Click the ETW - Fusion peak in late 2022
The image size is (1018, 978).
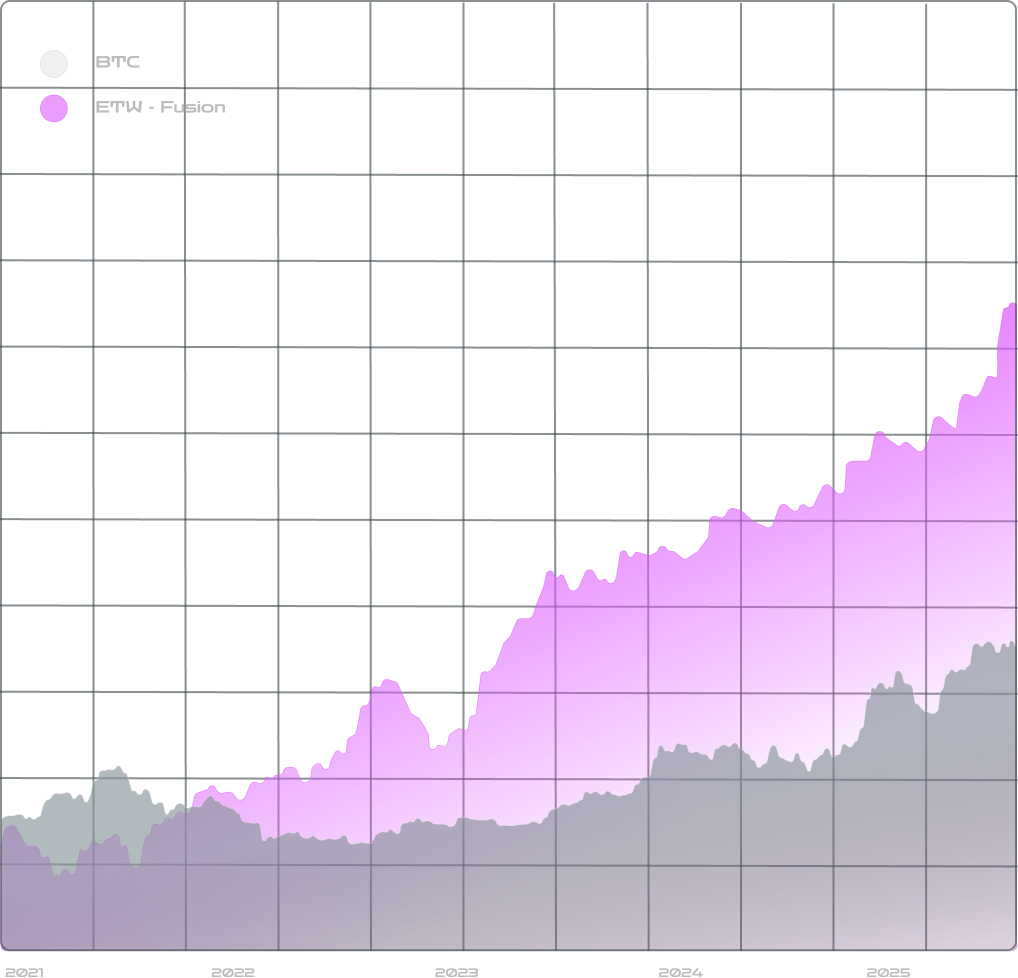[388, 681]
